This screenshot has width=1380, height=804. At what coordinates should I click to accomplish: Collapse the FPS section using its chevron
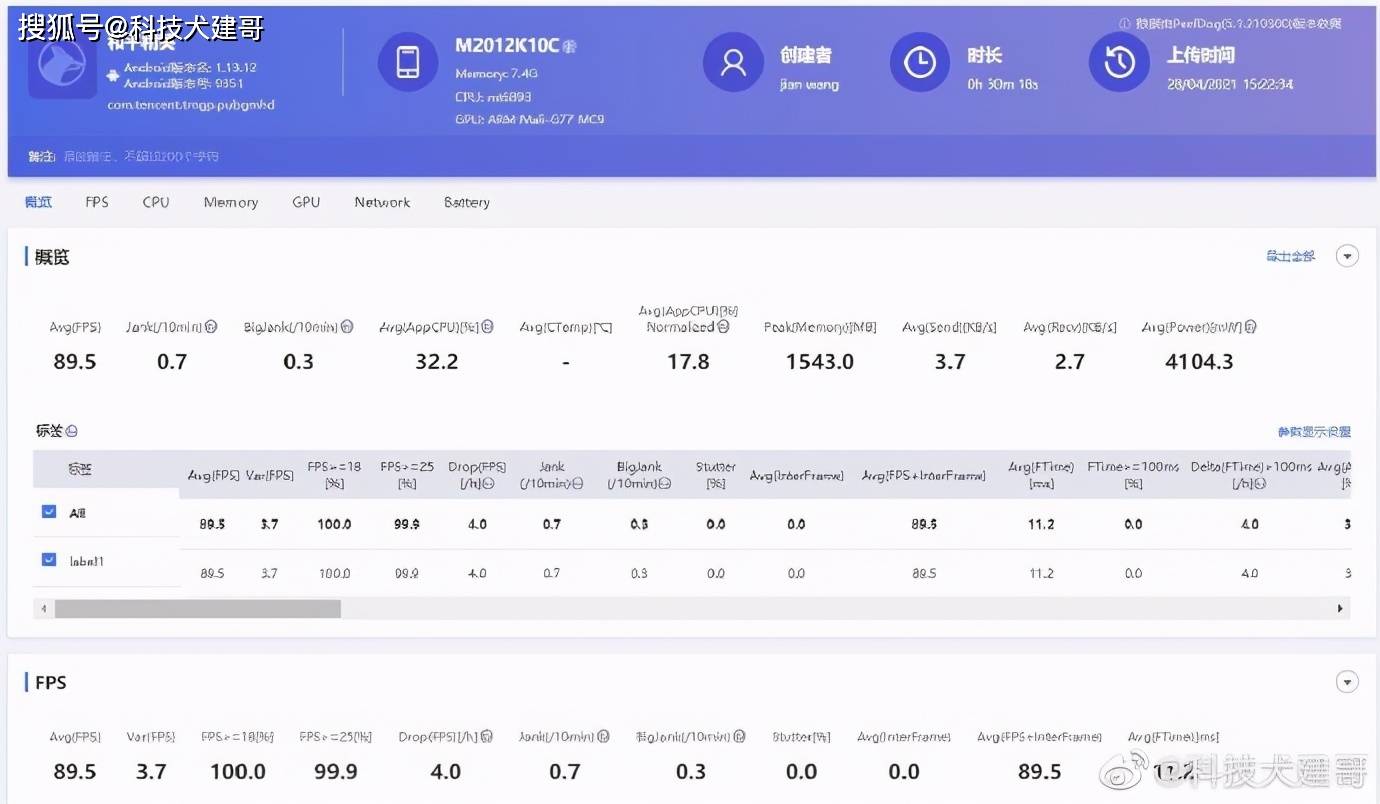(1348, 682)
